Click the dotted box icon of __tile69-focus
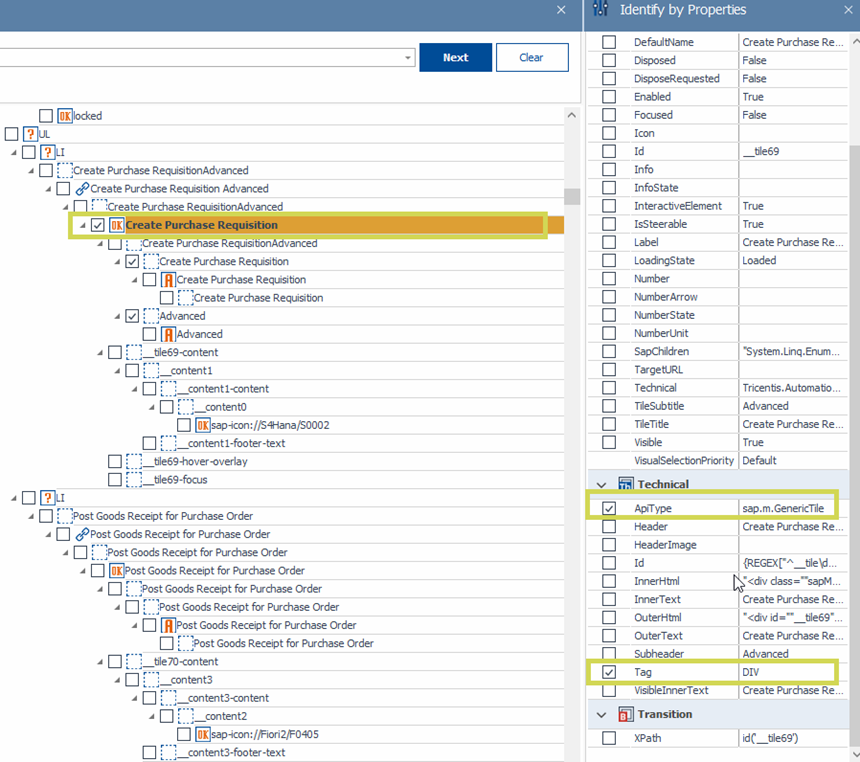 [133, 479]
